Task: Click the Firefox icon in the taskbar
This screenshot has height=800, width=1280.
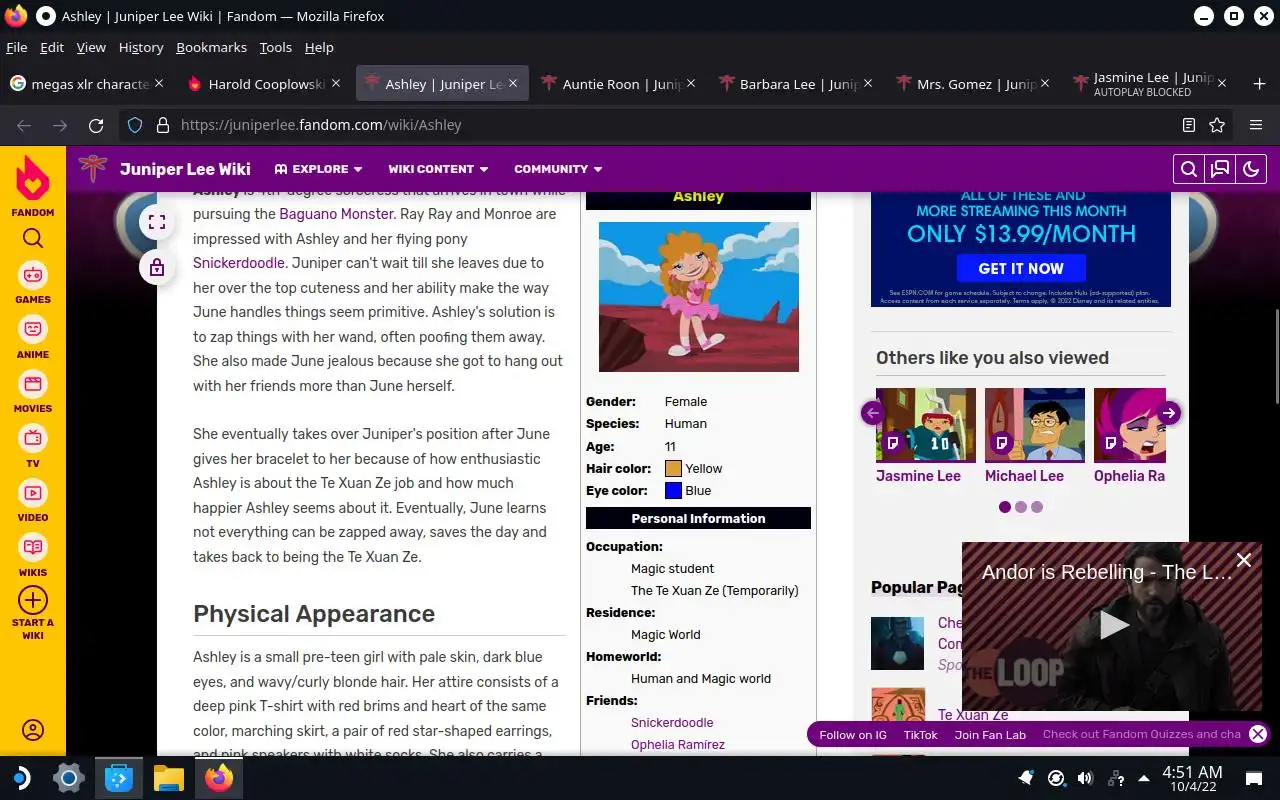Action: (219, 778)
